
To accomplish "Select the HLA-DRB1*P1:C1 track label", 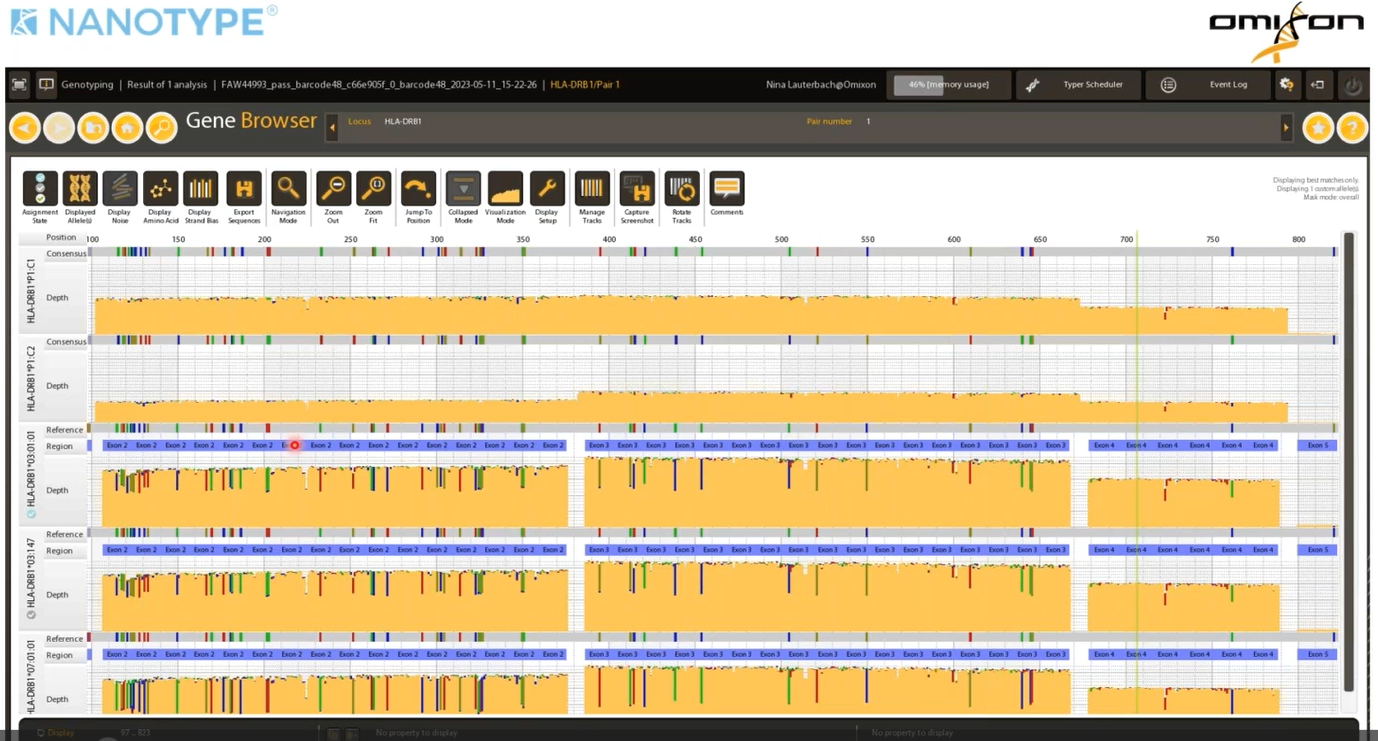I will click(31, 291).
